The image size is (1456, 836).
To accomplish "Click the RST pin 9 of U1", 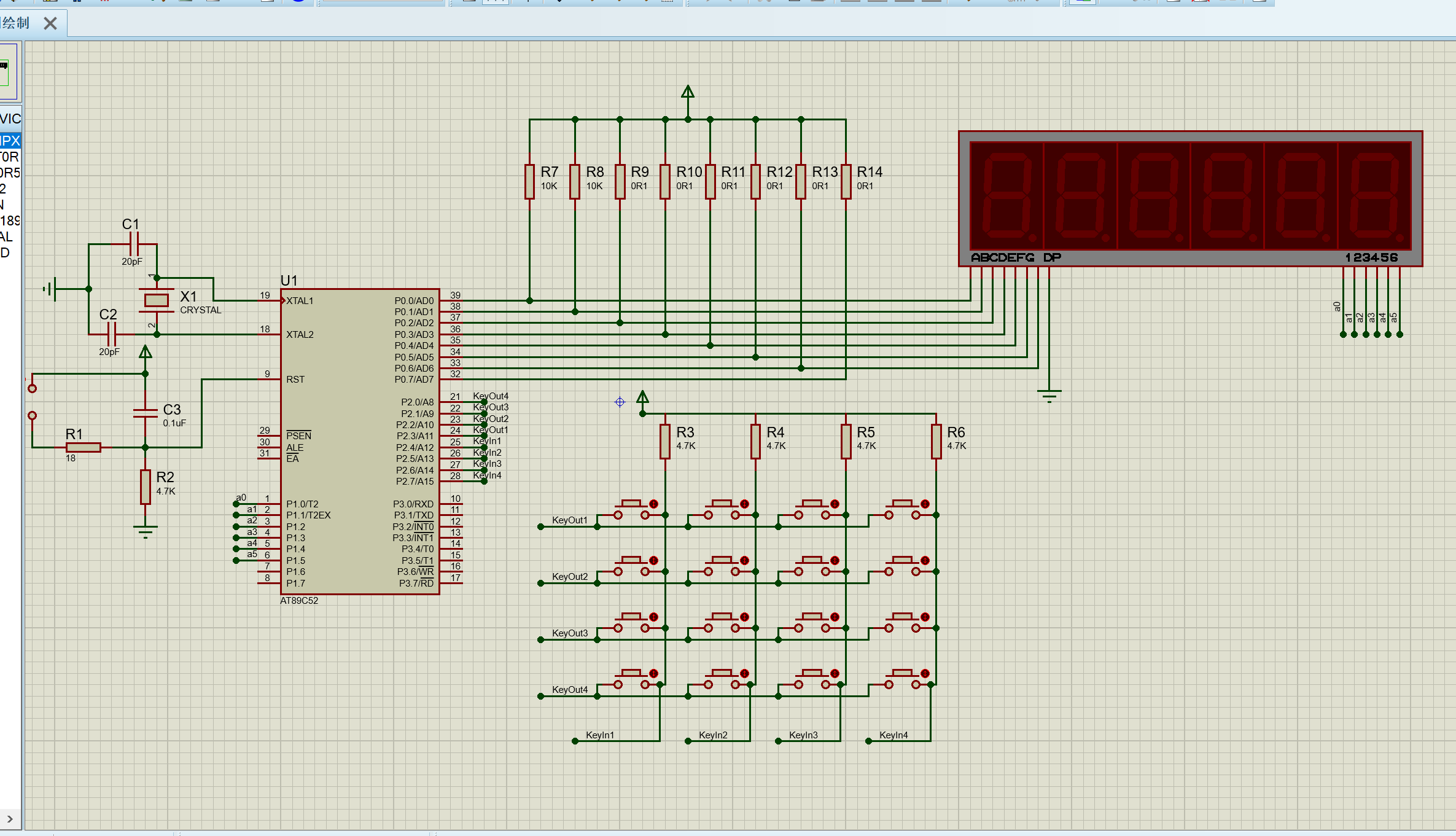I will pos(269,379).
